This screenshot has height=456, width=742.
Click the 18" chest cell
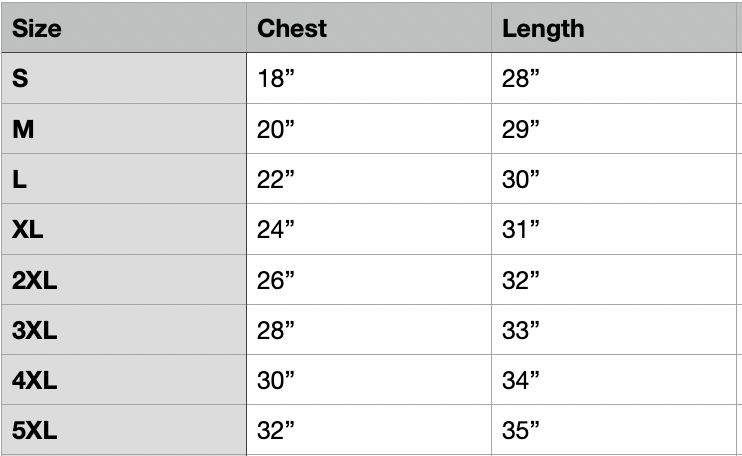275,79
